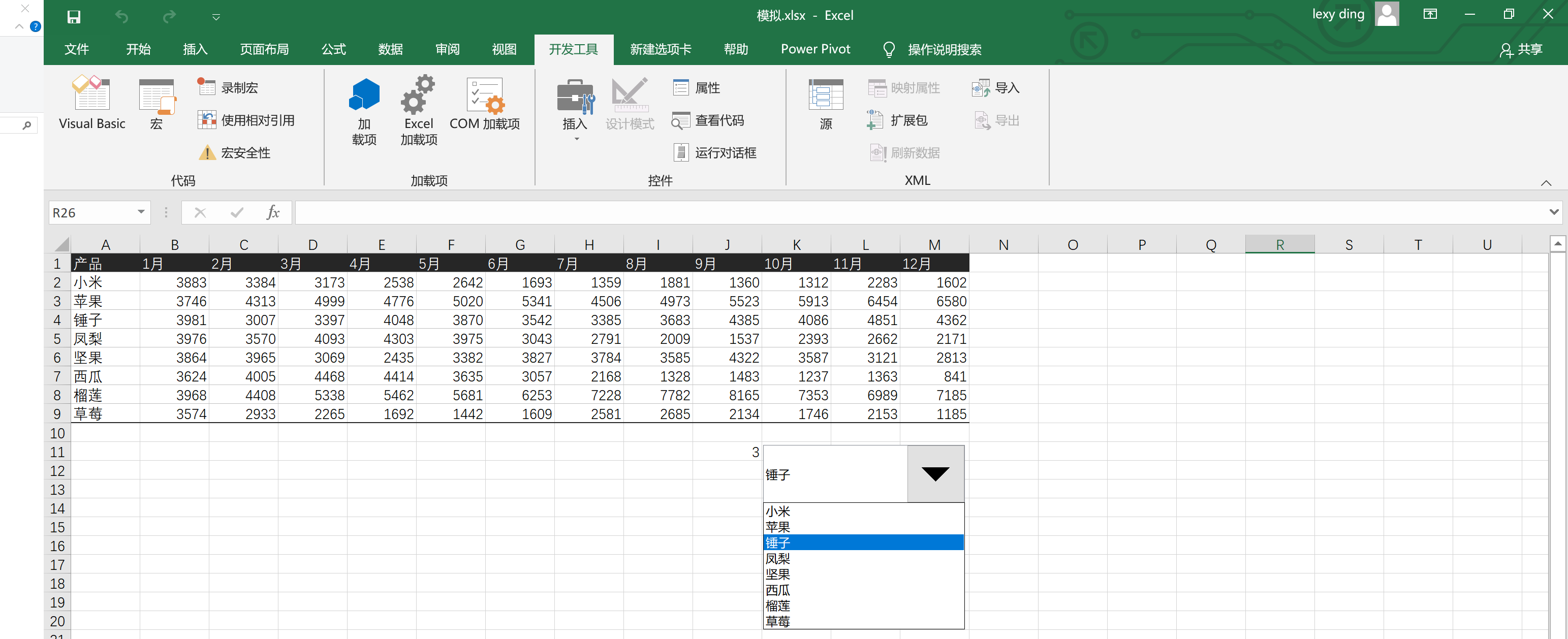Click 映射属性 map properties
The image size is (1568, 639).
click(904, 88)
